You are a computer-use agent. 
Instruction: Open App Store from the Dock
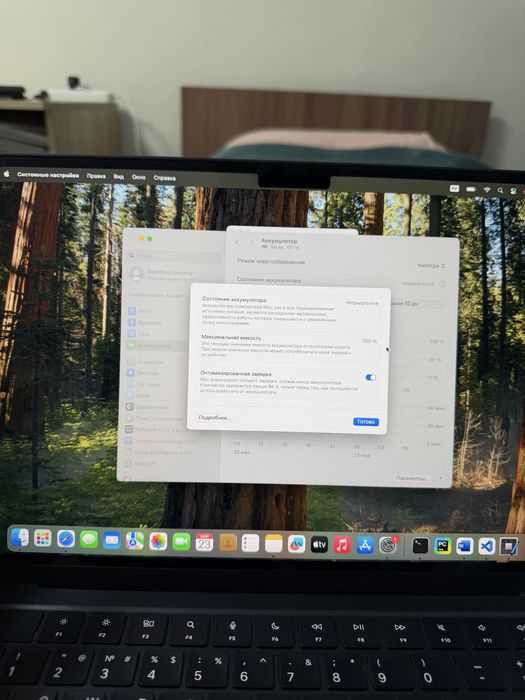(x=365, y=545)
